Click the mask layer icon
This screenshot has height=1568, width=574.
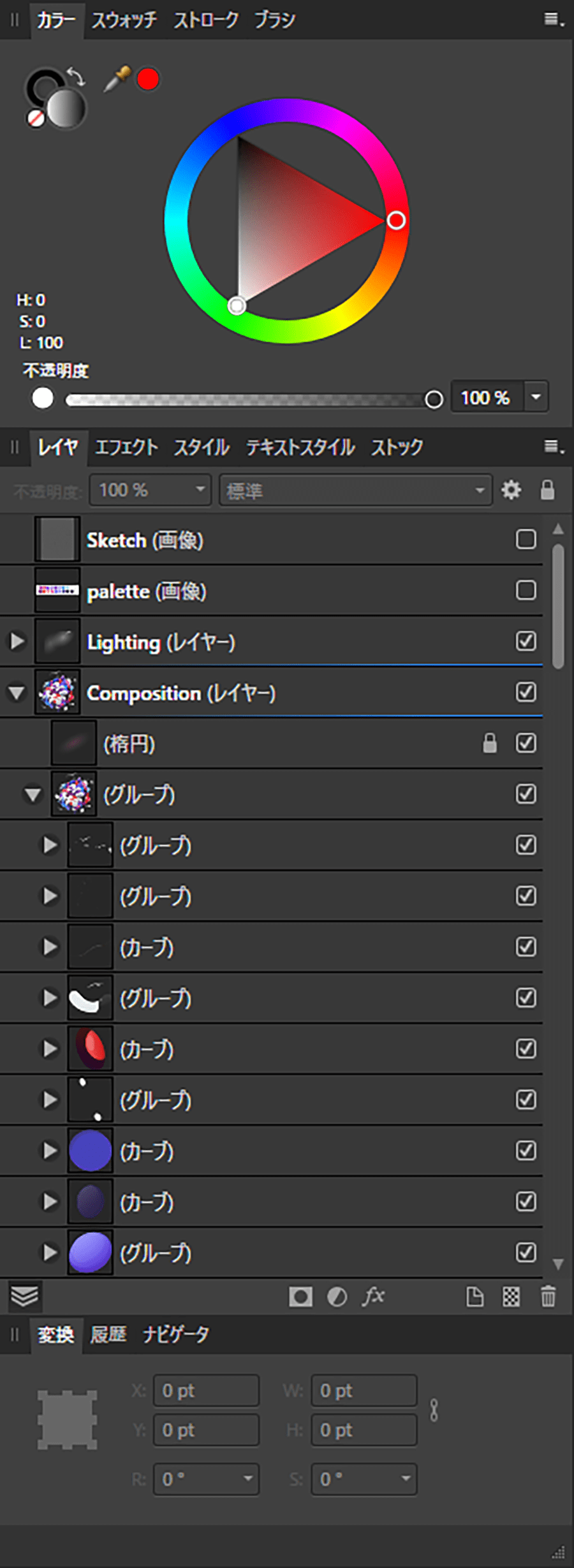click(300, 1296)
